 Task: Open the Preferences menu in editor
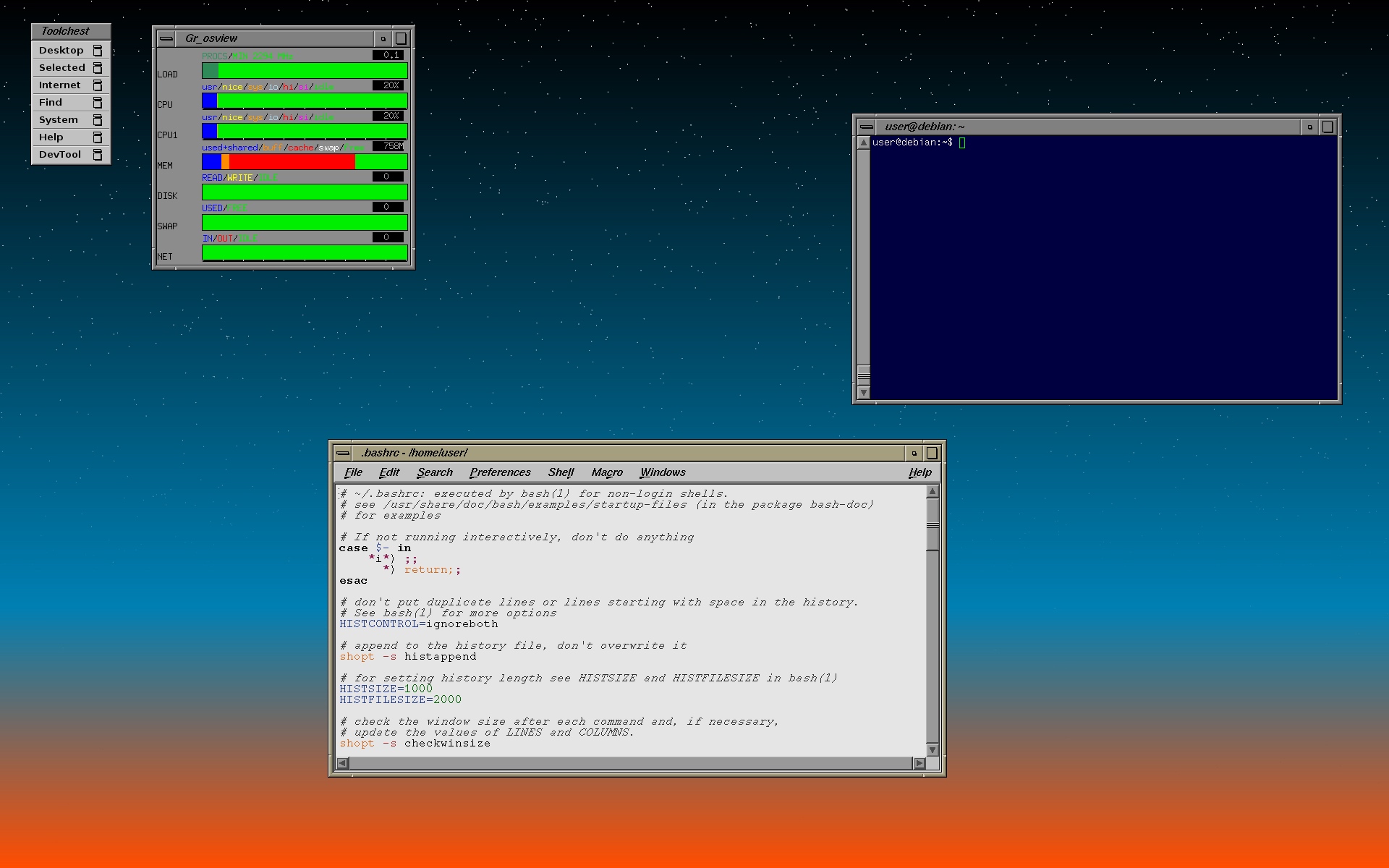click(500, 472)
